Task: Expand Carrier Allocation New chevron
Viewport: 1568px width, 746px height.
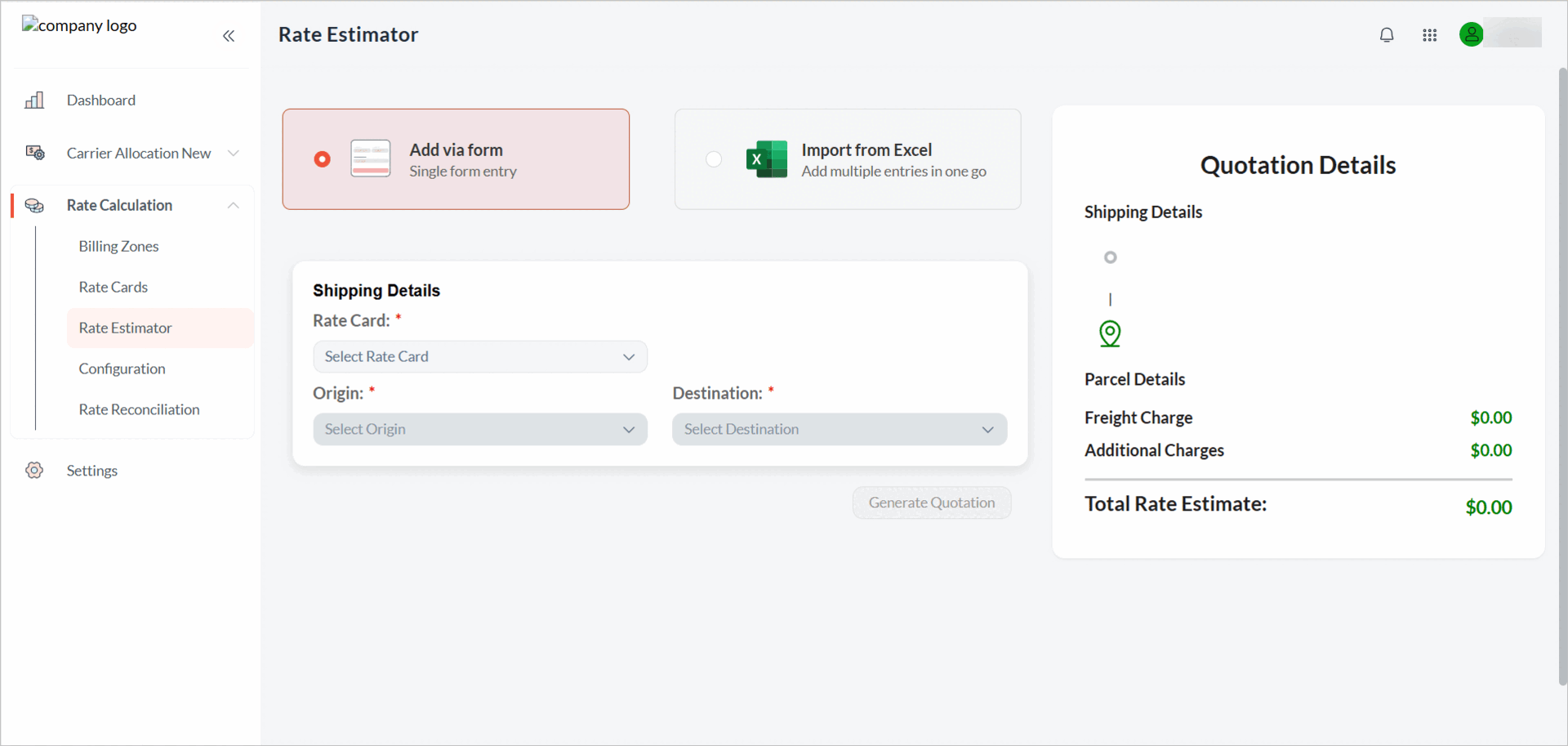Action: (x=234, y=153)
